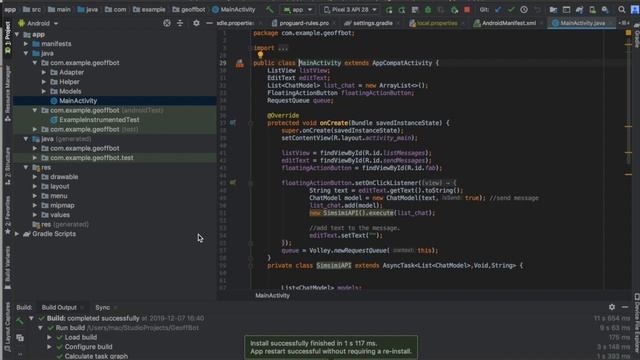
Task: Click the geoffbot breadcrumb folder
Action: coord(189,9)
